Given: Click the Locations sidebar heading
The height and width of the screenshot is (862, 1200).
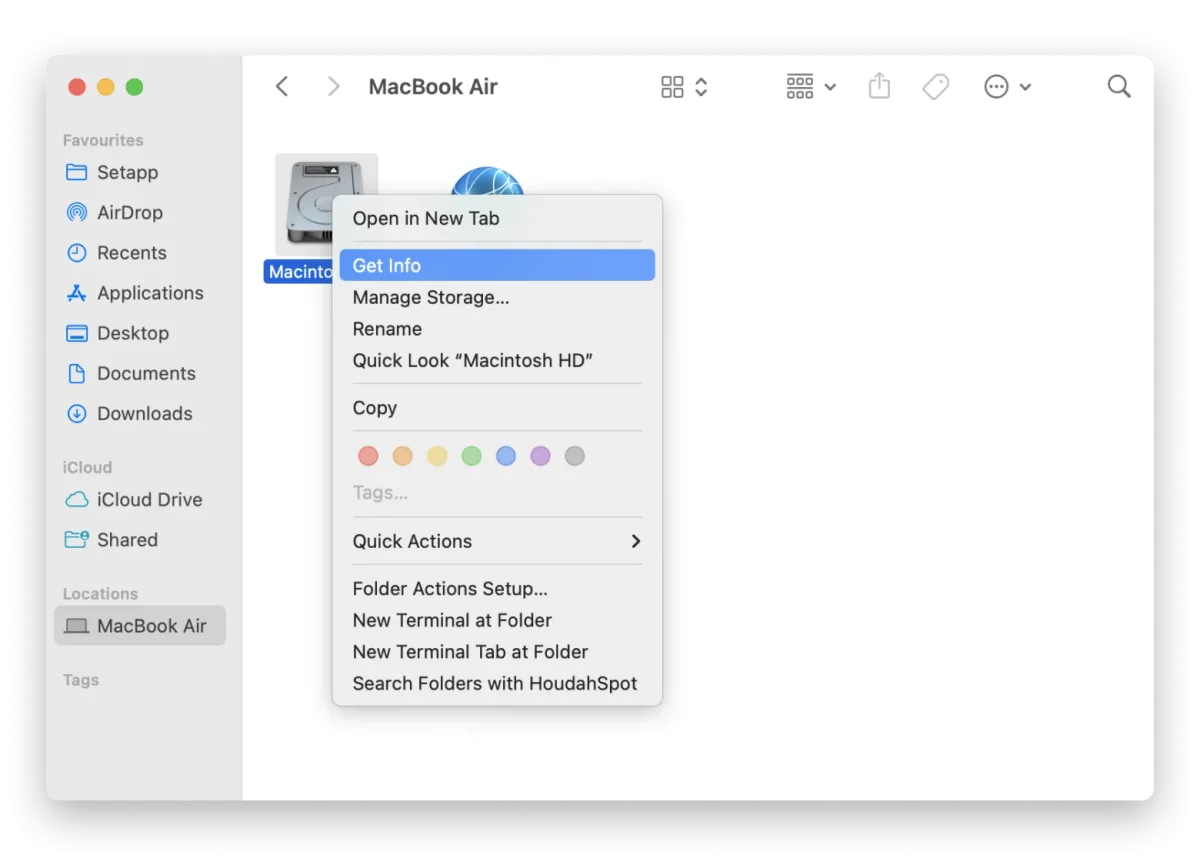Looking at the screenshot, I should [100, 593].
